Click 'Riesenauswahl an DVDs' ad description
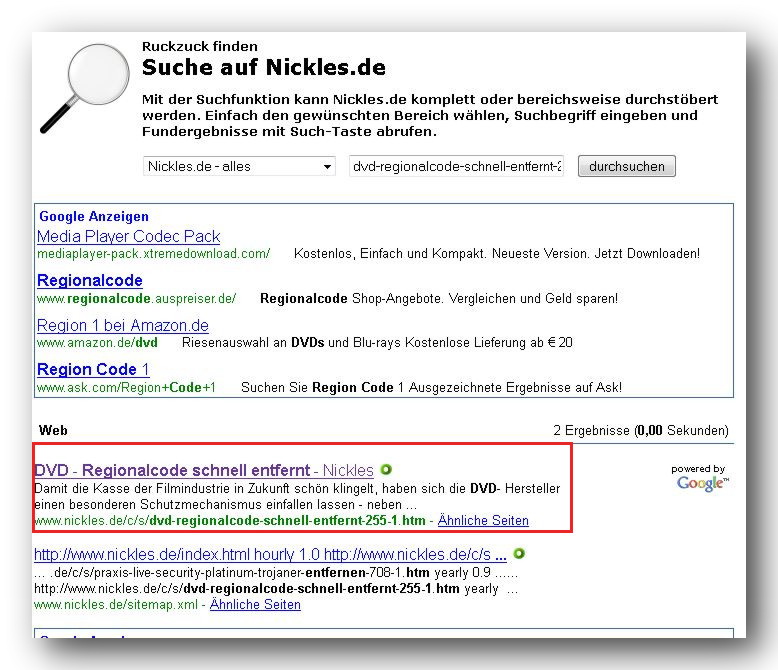Screen dimensions: 778x670 pyautogui.click(x=377, y=342)
